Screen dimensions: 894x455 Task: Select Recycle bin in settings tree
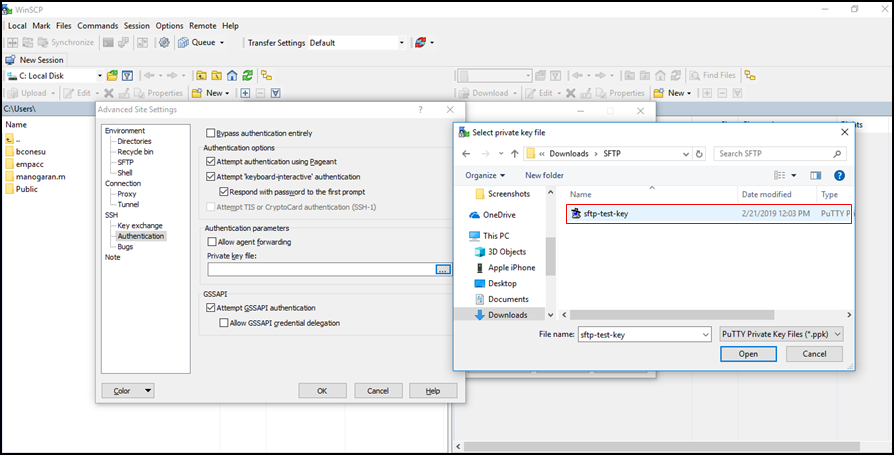(135, 152)
